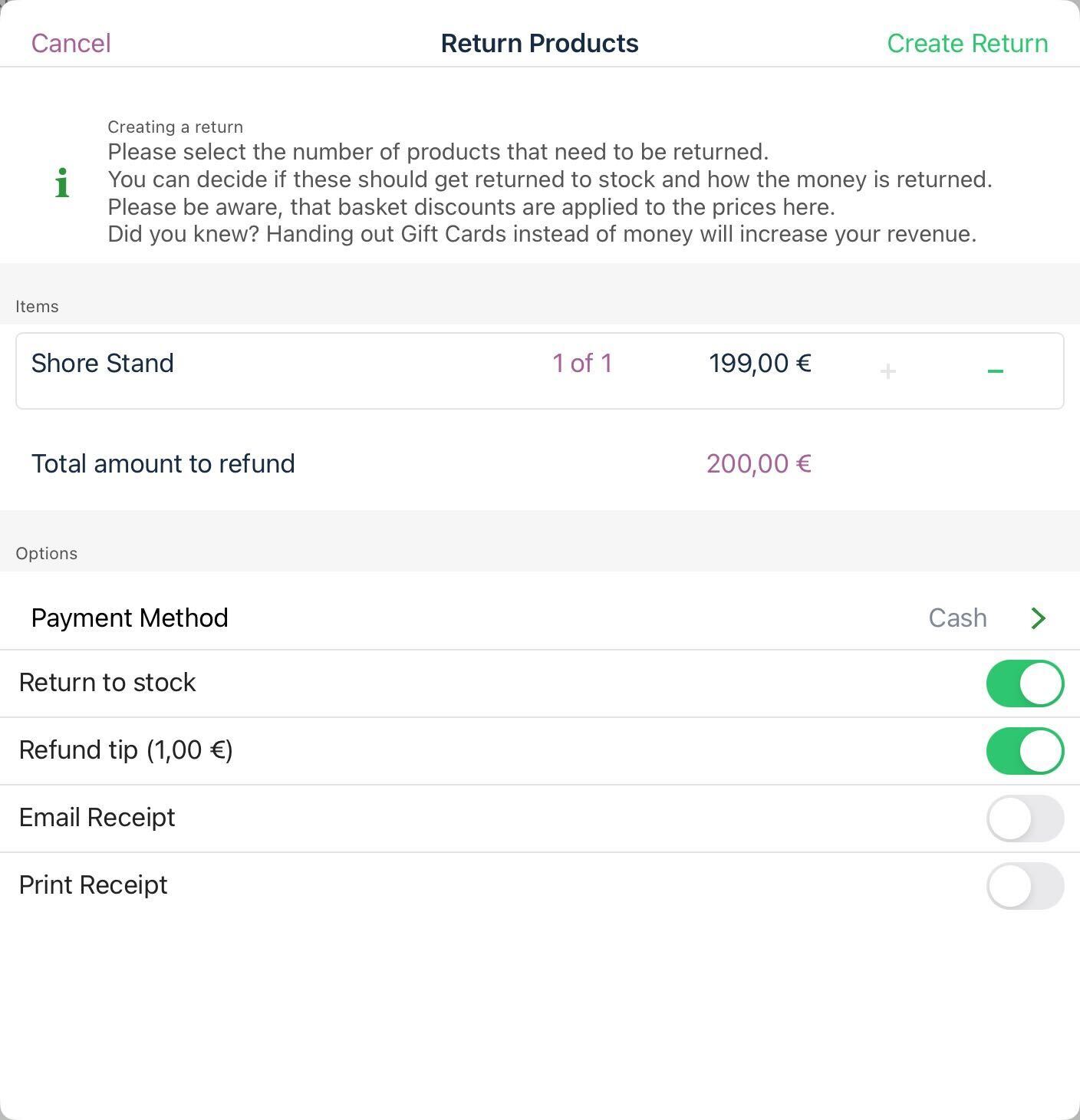Select the Shore Stand item row
The width and height of the screenshot is (1080, 1120).
pyautogui.click(x=540, y=371)
